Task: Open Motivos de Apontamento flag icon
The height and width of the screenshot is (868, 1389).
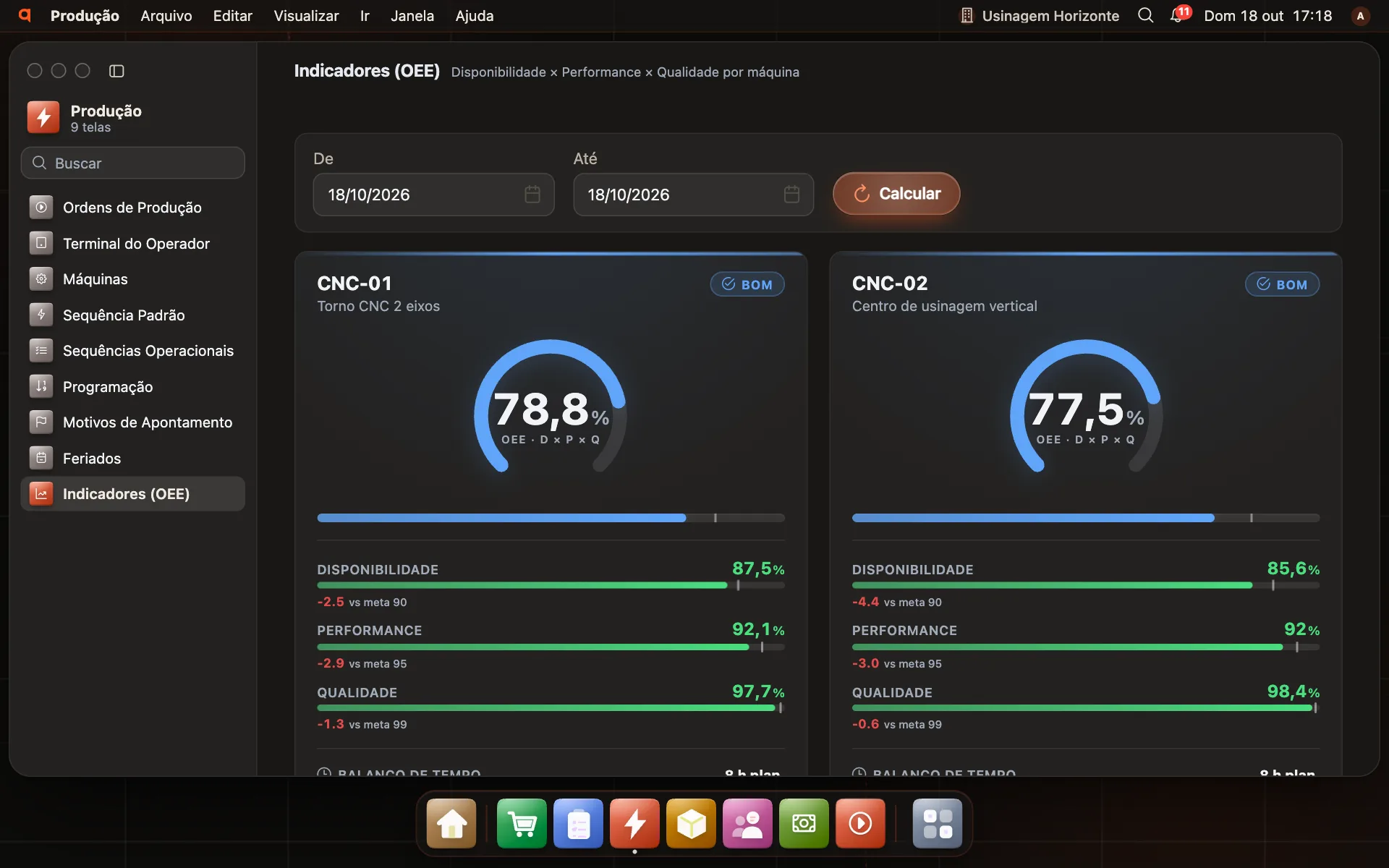Action: [41, 422]
